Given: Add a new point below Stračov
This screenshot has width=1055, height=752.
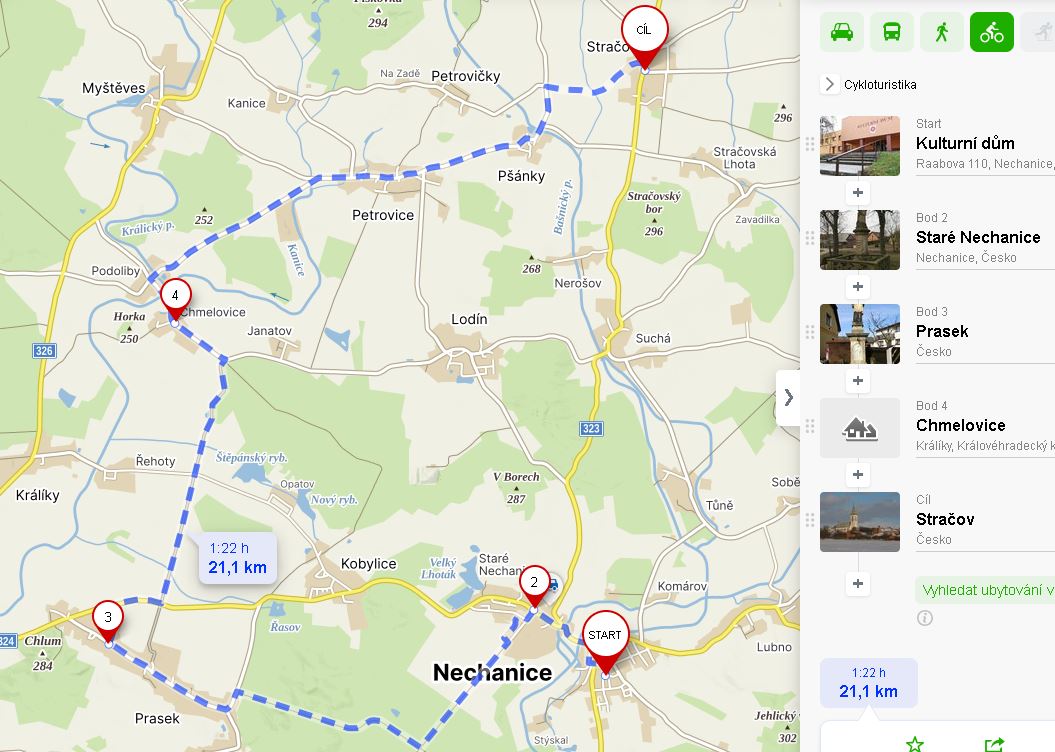Looking at the screenshot, I should [x=858, y=584].
